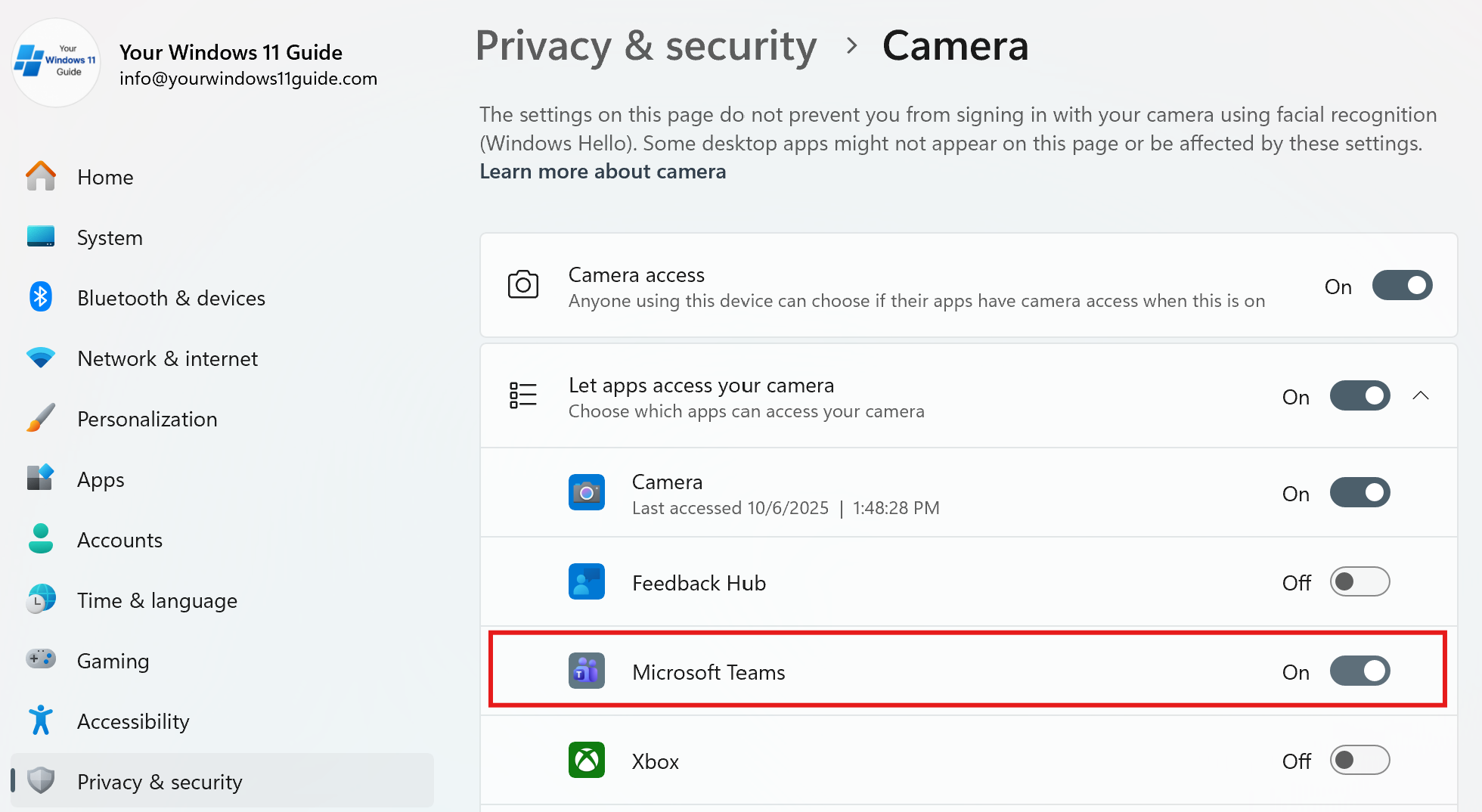This screenshot has width=1482, height=812.
Task: Click the Accessibility figure icon
Action: [41, 721]
